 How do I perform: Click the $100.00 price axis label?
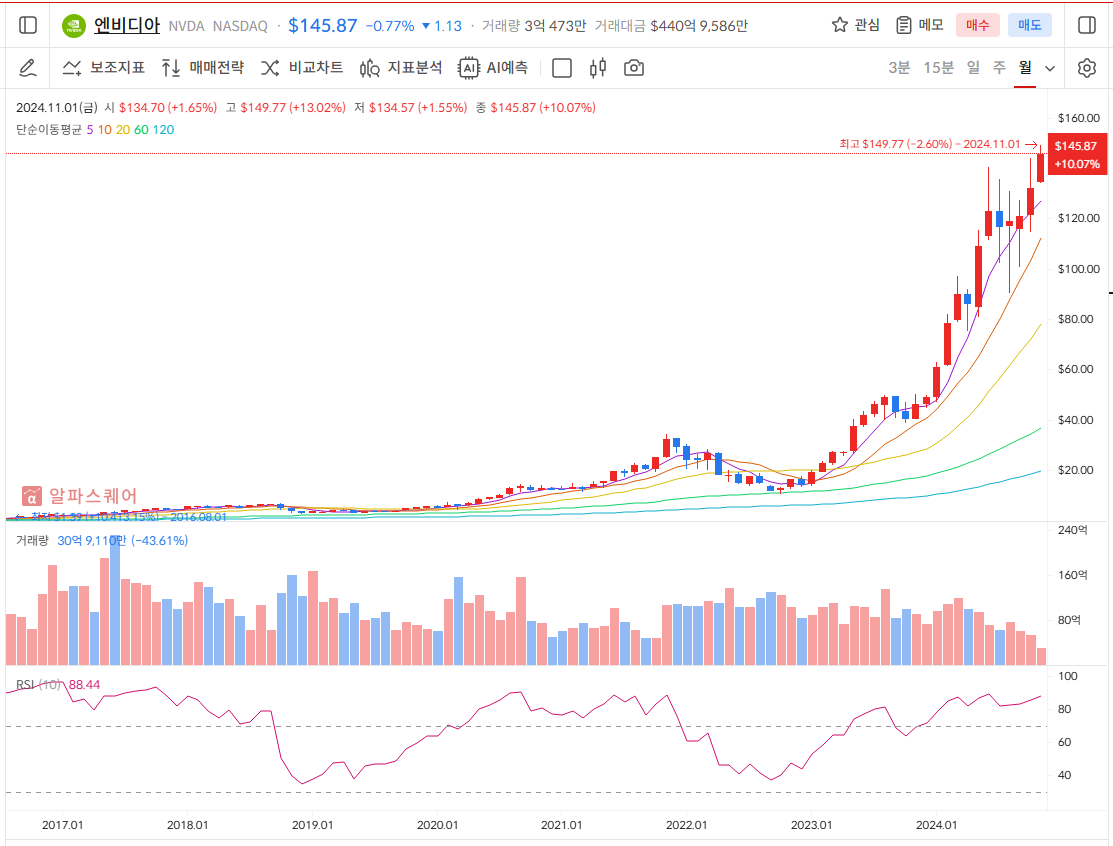click(x=1079, y=269)
